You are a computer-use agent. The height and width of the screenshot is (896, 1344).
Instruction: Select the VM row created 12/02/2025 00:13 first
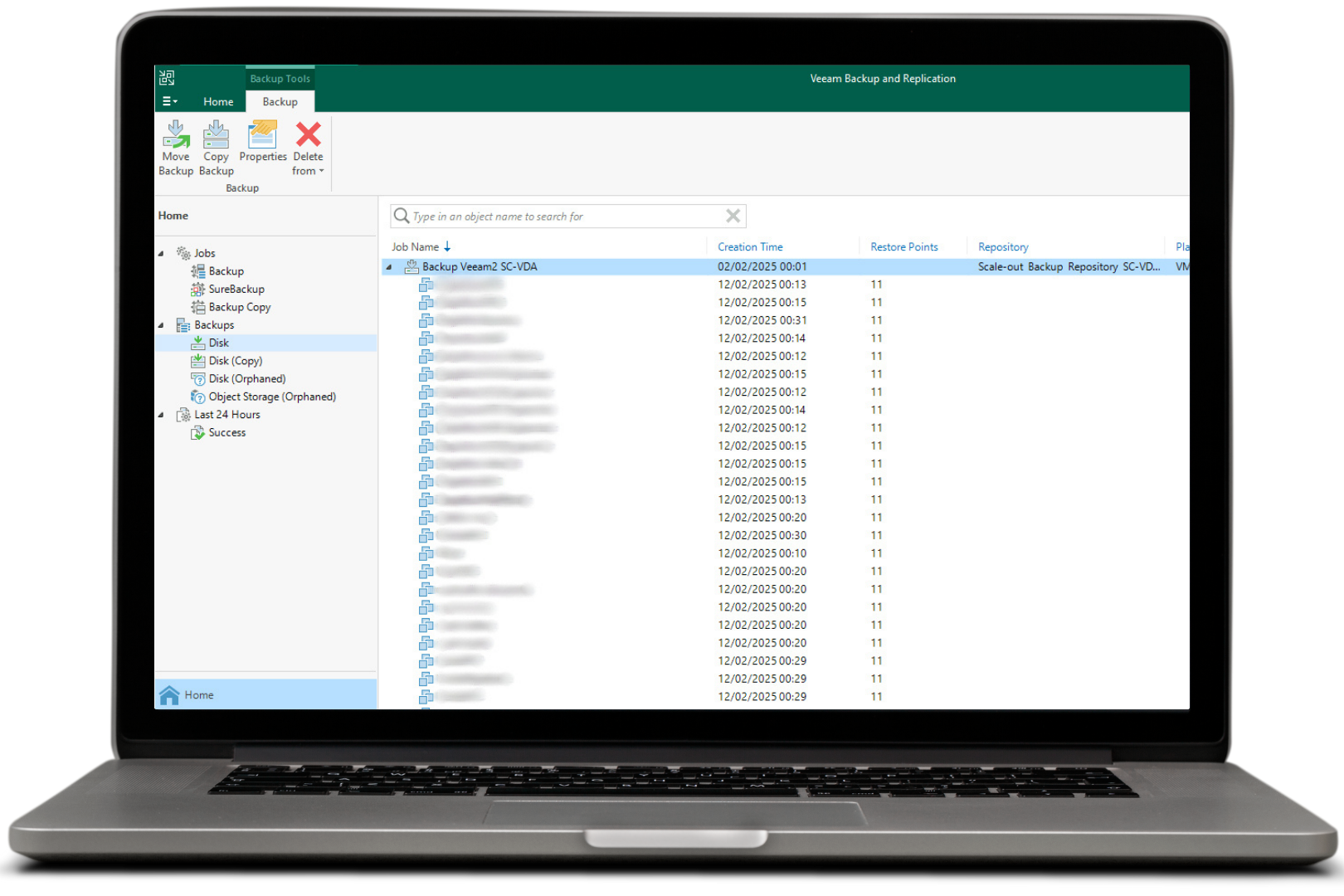coord(786,285)
